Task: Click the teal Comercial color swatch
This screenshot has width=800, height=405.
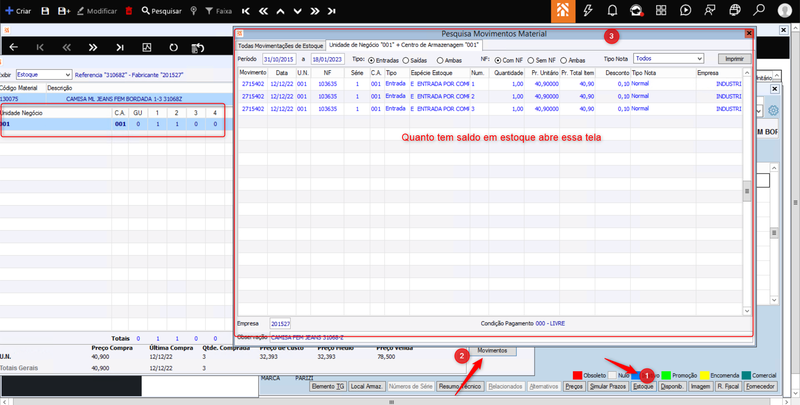Action: [746, 375]
